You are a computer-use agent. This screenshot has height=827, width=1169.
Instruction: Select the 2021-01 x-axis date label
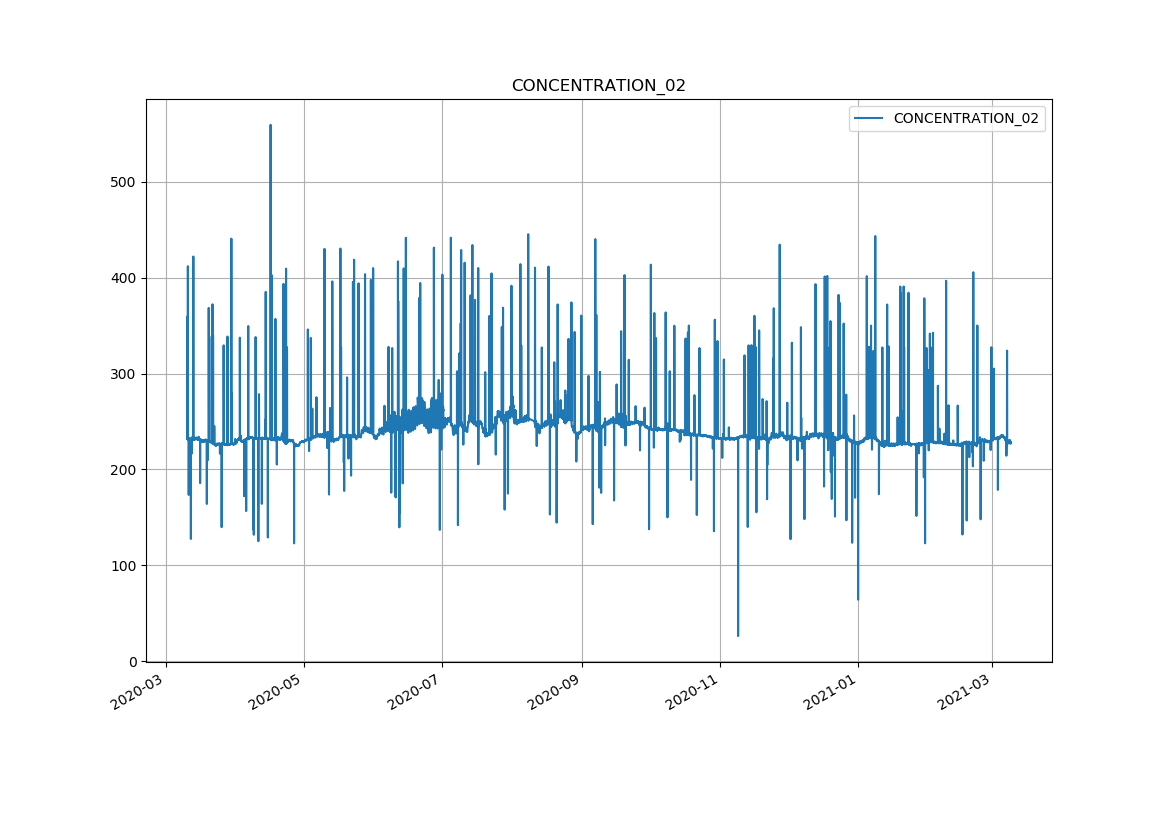831,691
